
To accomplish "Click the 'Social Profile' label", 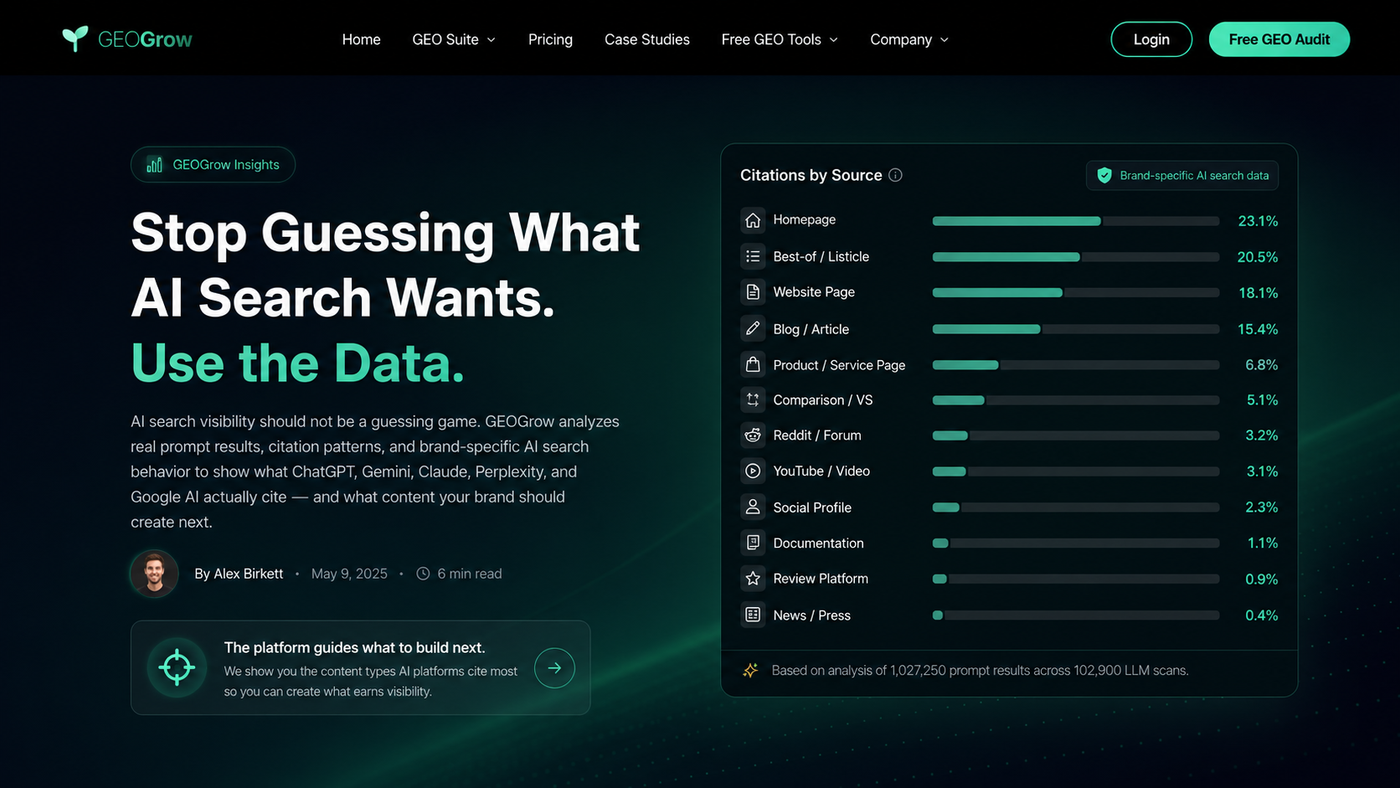I will pos(812,507).
